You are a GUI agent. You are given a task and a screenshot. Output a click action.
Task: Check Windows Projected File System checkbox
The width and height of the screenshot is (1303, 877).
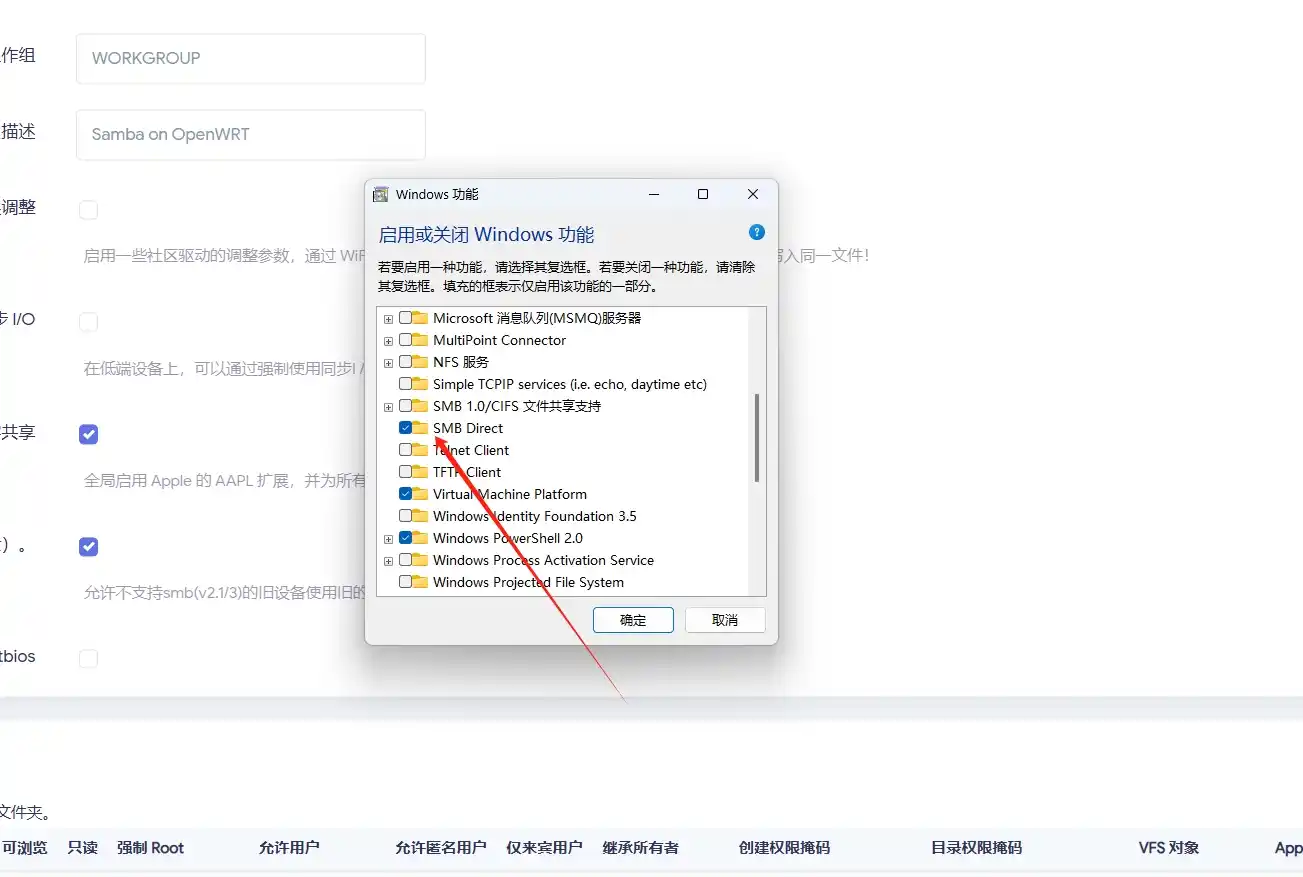(x=405, y=582)
